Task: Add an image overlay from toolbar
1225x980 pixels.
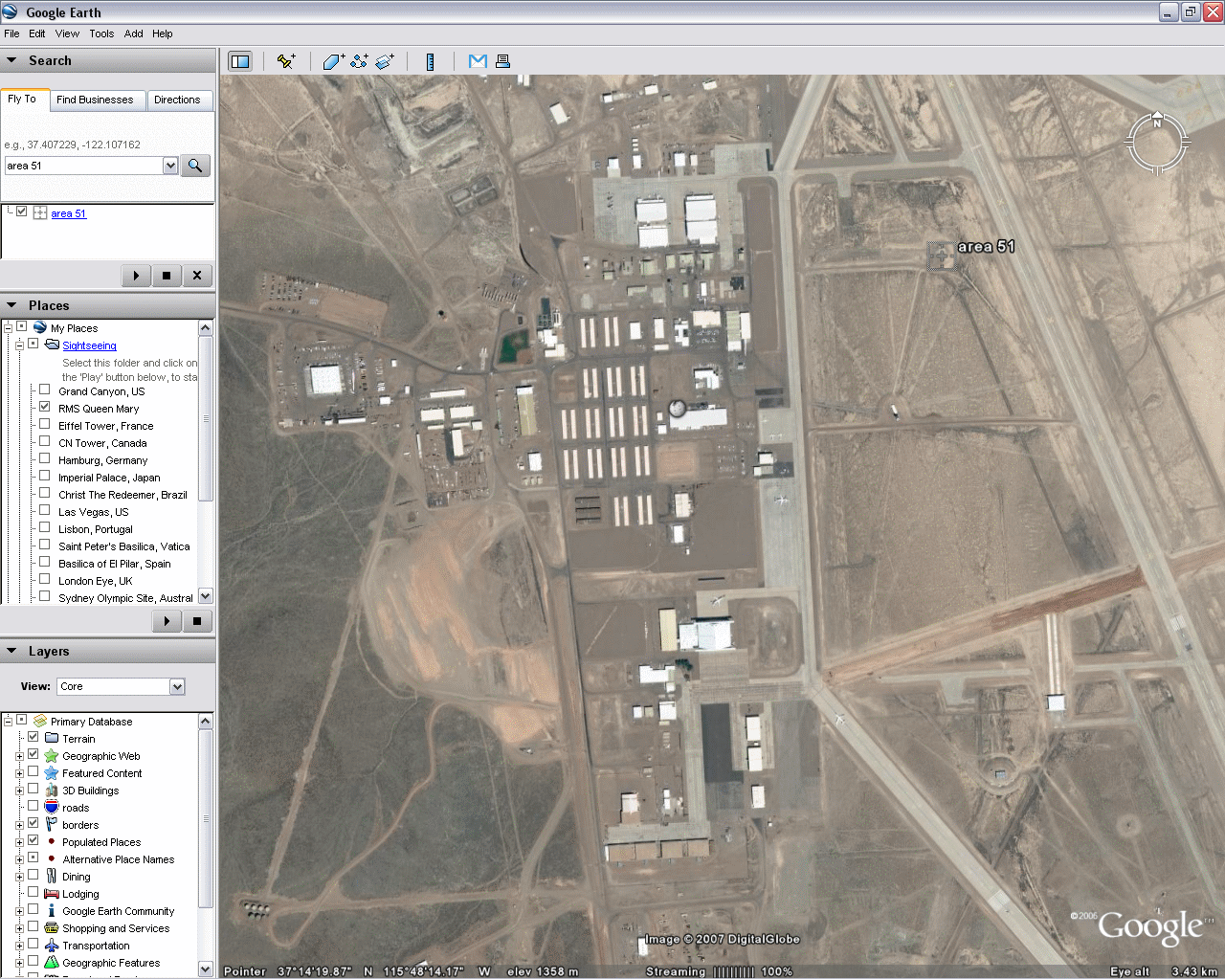Action: click(x=385, y=61)
